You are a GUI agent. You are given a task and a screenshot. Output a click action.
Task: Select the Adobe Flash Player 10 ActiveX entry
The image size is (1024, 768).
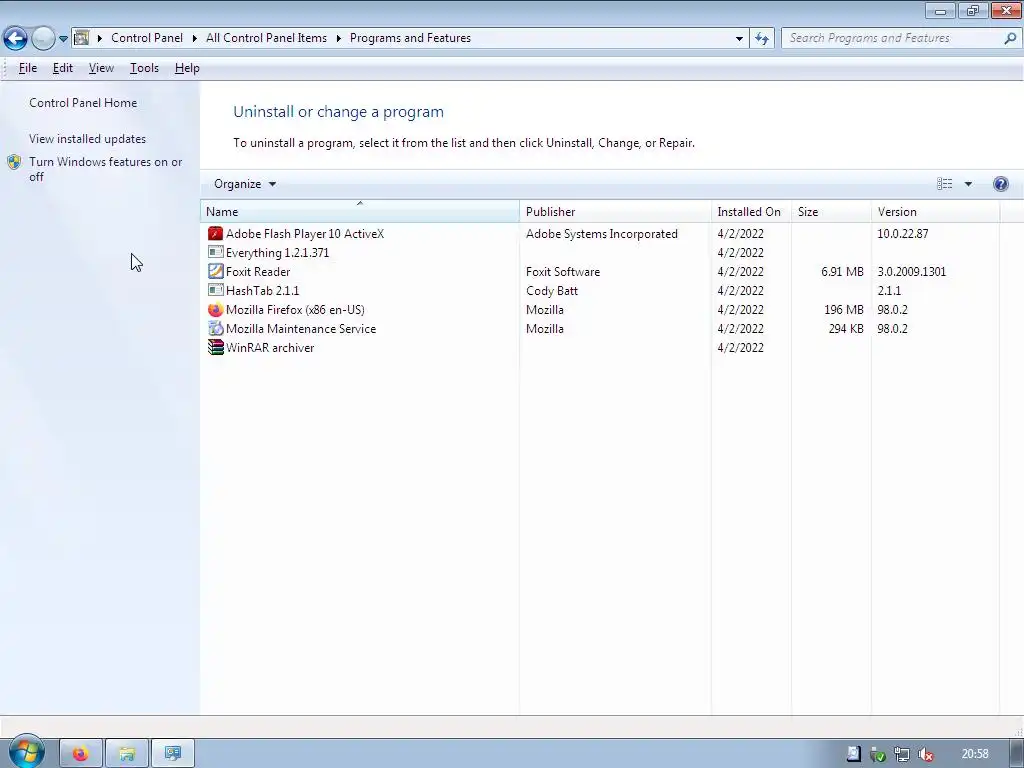tap(305, 233)
